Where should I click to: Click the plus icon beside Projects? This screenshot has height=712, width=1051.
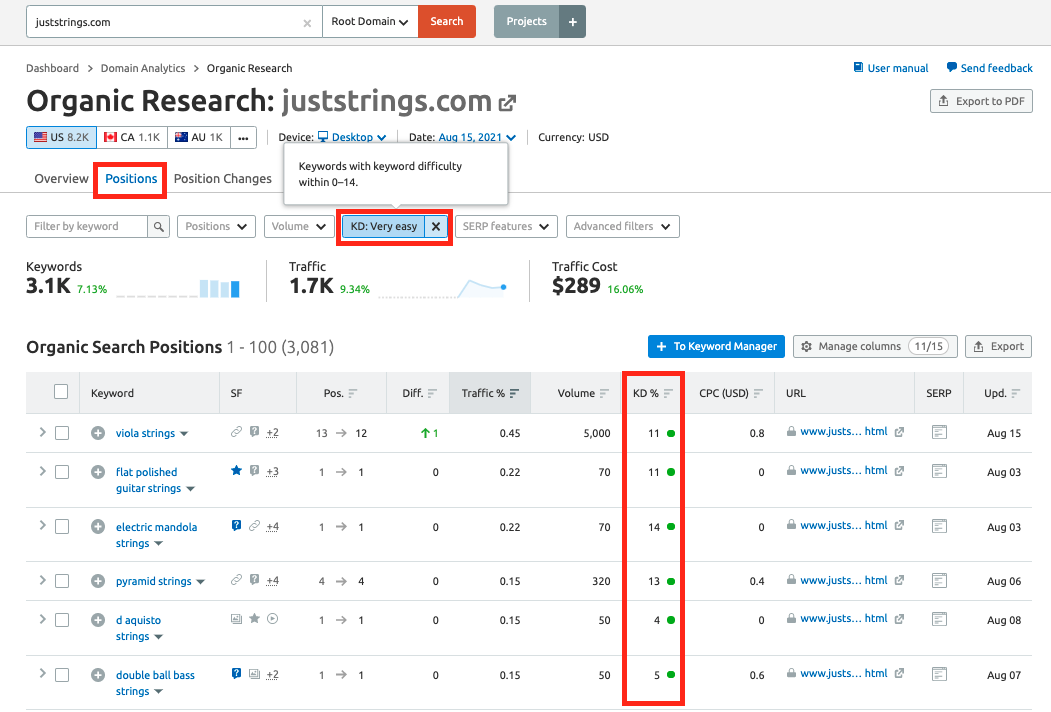click(572, 21)
